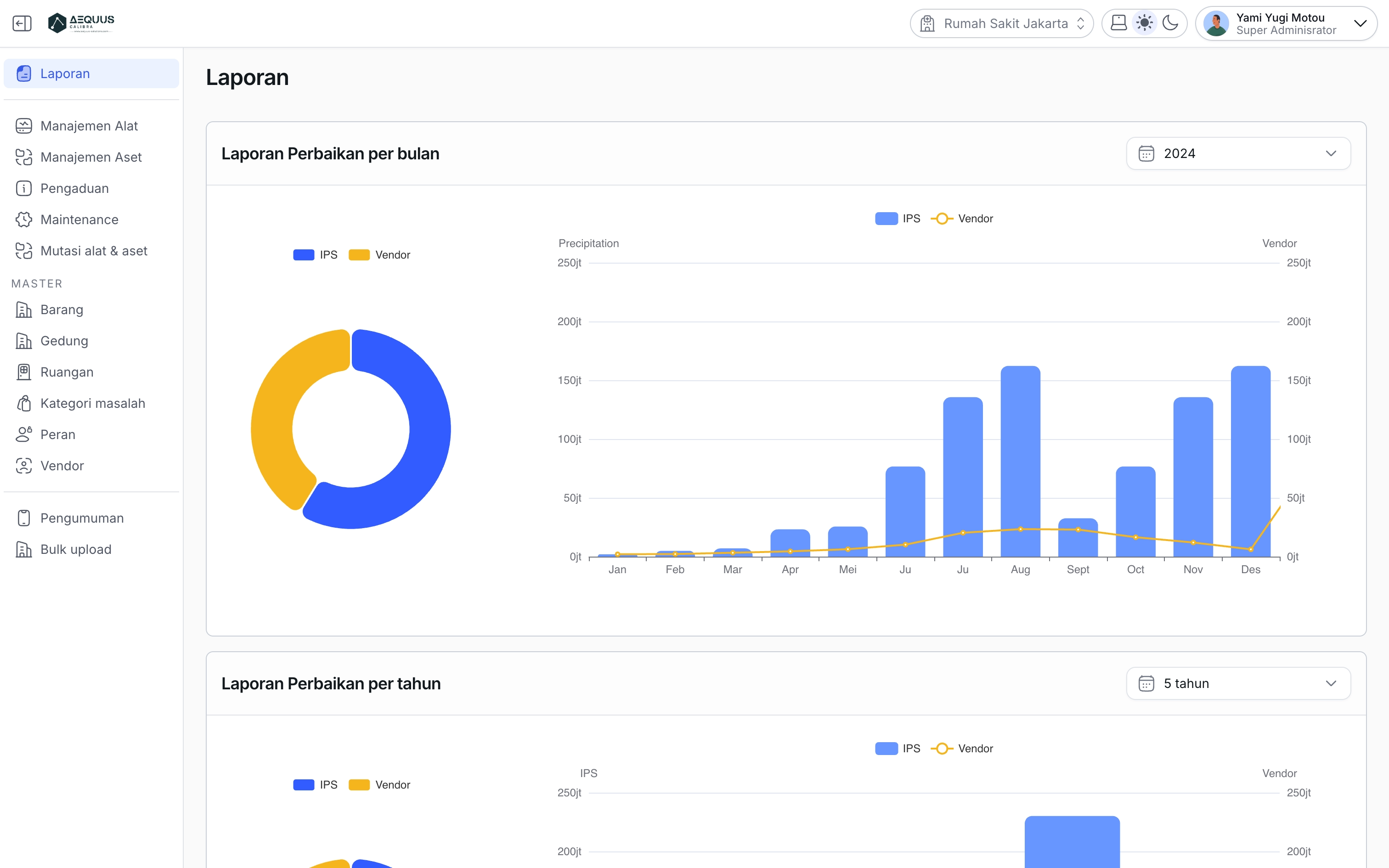The image size is (1389, 868).
Task: Open the Barang master page
Action: 91,310
